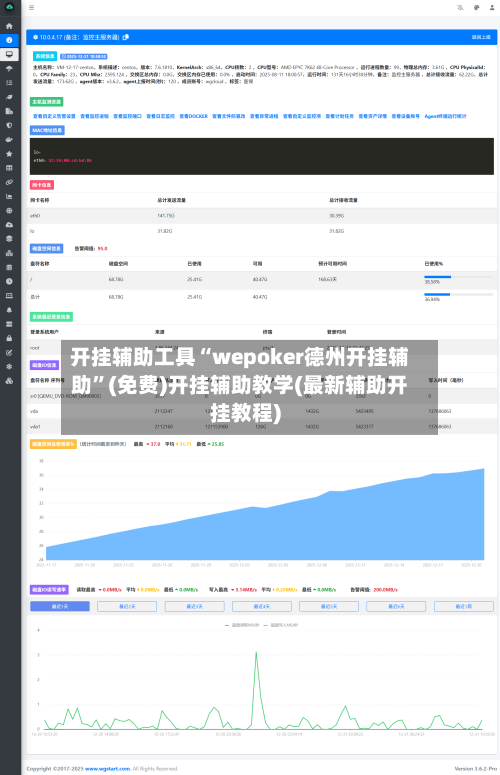
Task: Open the calendar icon in the sidebar
Action: coord(9,267)
